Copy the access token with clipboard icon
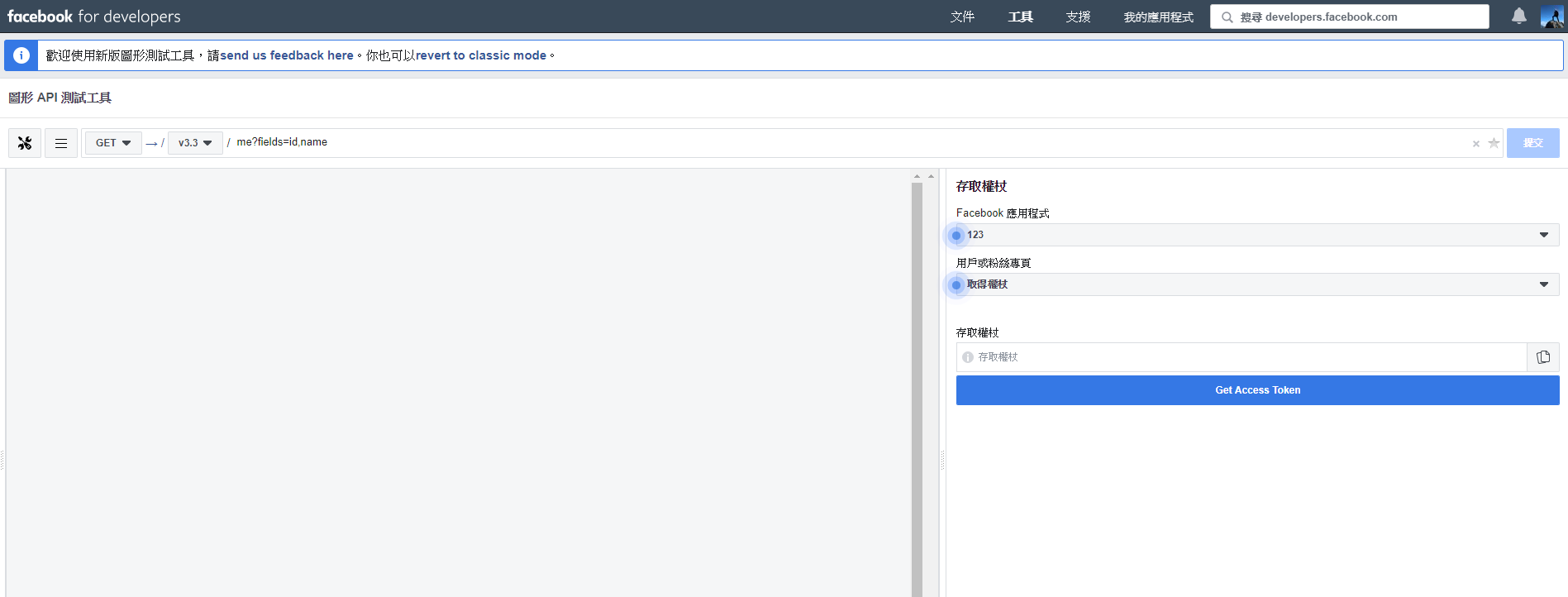1568x597 pixels. pos(1543,357)
